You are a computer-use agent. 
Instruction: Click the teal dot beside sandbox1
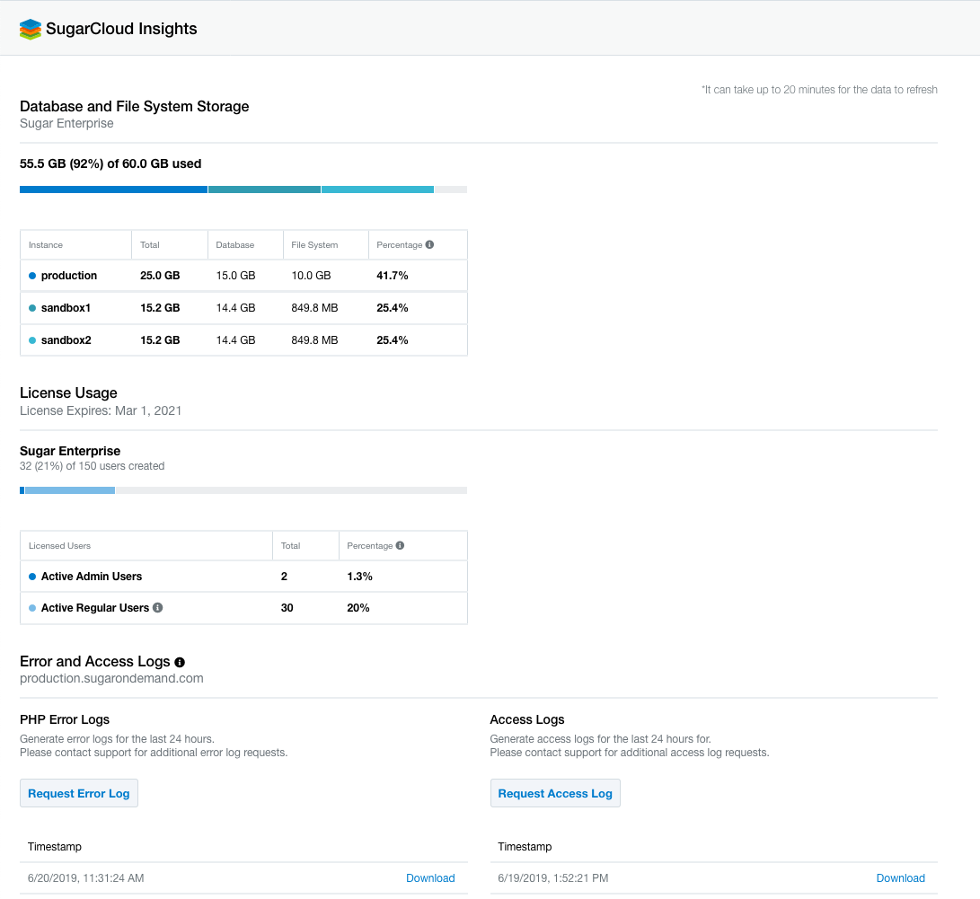coord(32,308)
